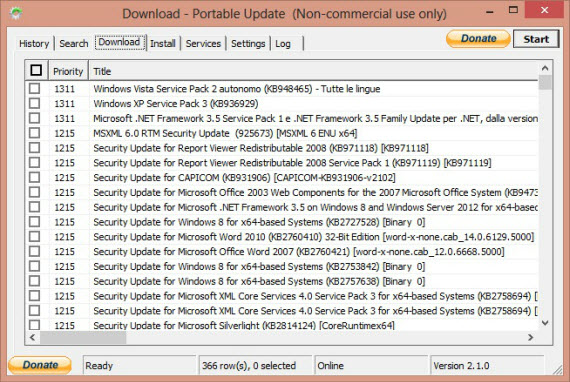Open the Settings tab
The height and width of the screenshot is (382, 570).
248,44
